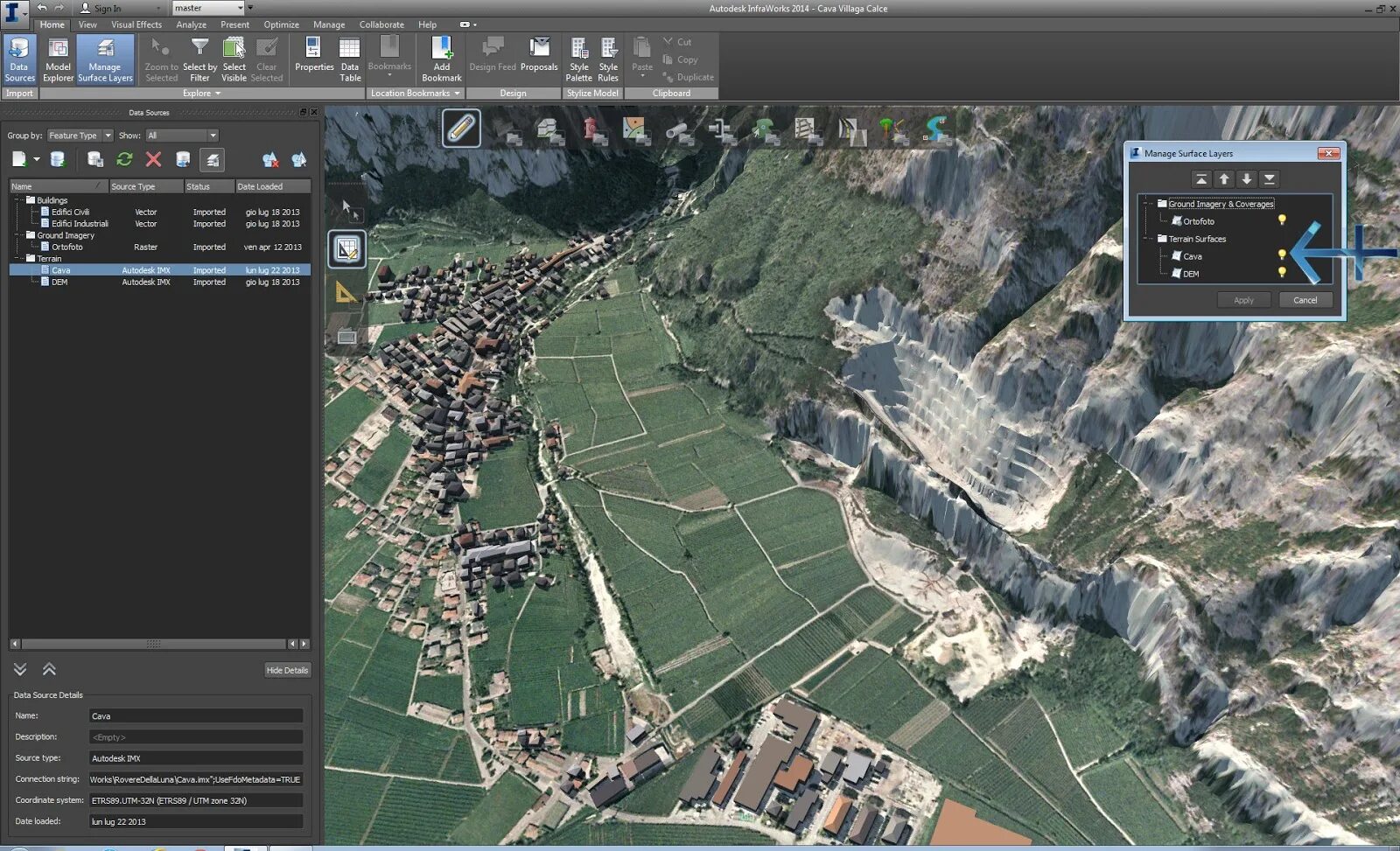Select the Edifici Industriali data source row
This screenshot has width=1400, height=851.
point(160,224)
